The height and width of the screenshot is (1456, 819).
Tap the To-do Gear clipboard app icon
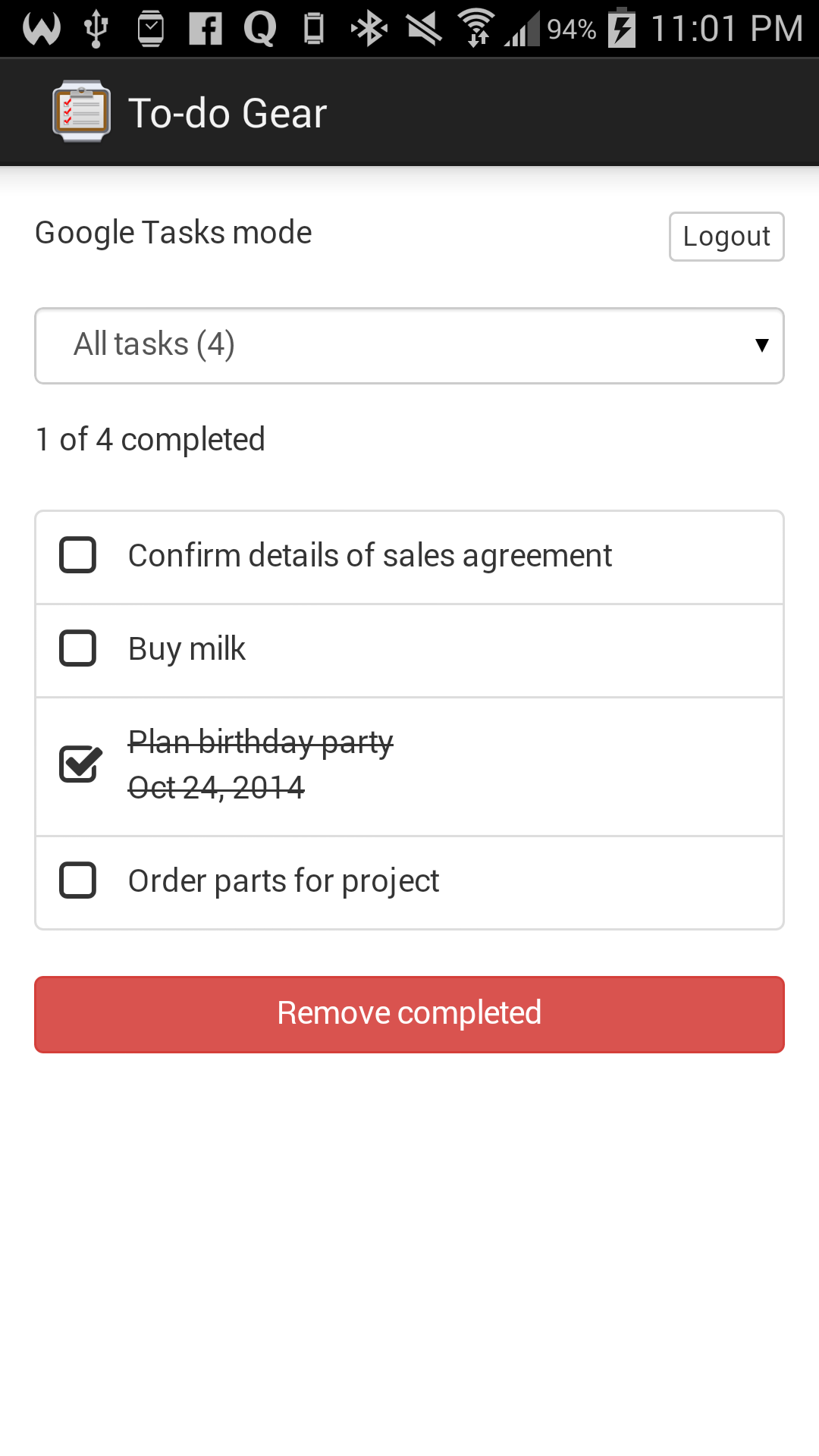click(81, 111)
